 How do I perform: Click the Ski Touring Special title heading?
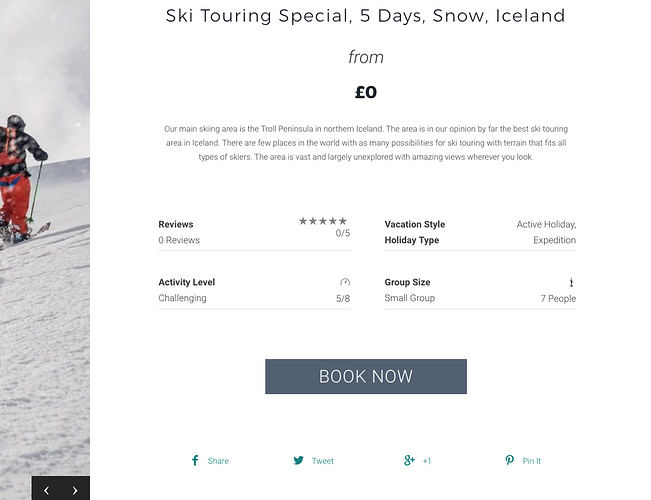pyautogui.click(x=365, y=16)
